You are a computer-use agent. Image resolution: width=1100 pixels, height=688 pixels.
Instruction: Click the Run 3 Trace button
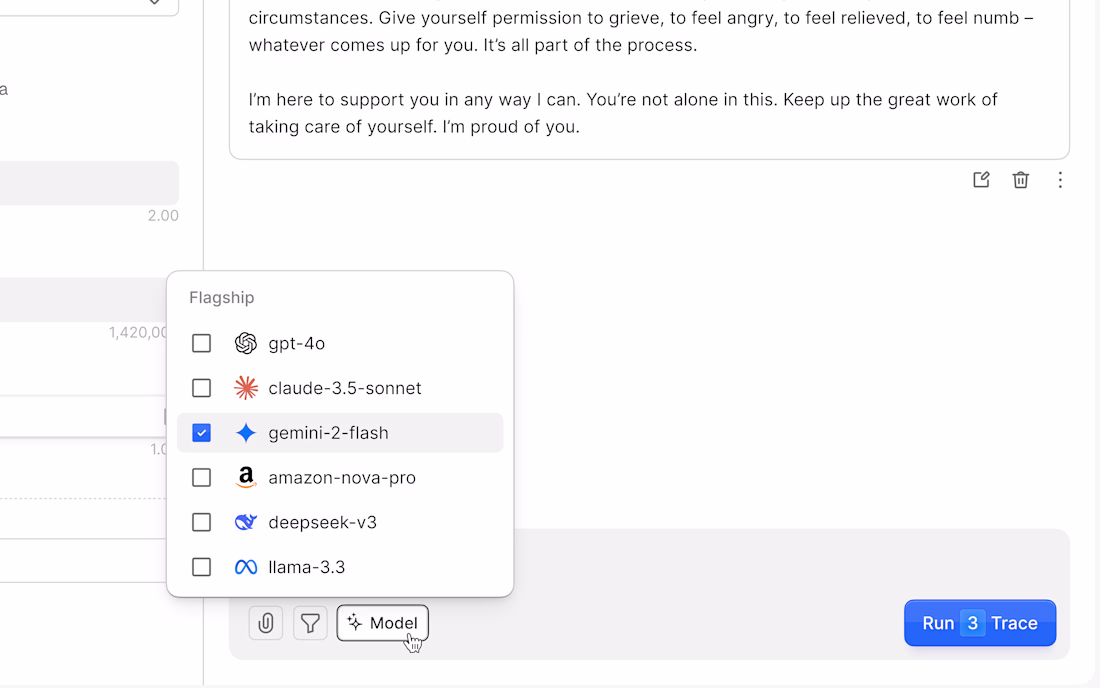pos(980,623)
